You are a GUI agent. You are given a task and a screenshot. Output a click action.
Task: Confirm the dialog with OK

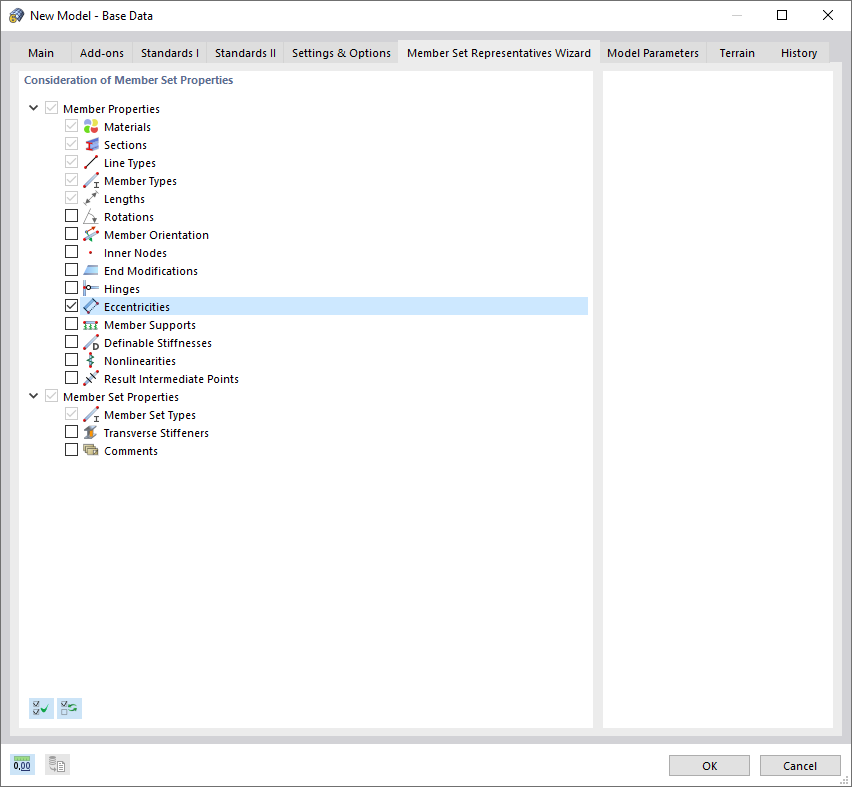coord(709,765)
